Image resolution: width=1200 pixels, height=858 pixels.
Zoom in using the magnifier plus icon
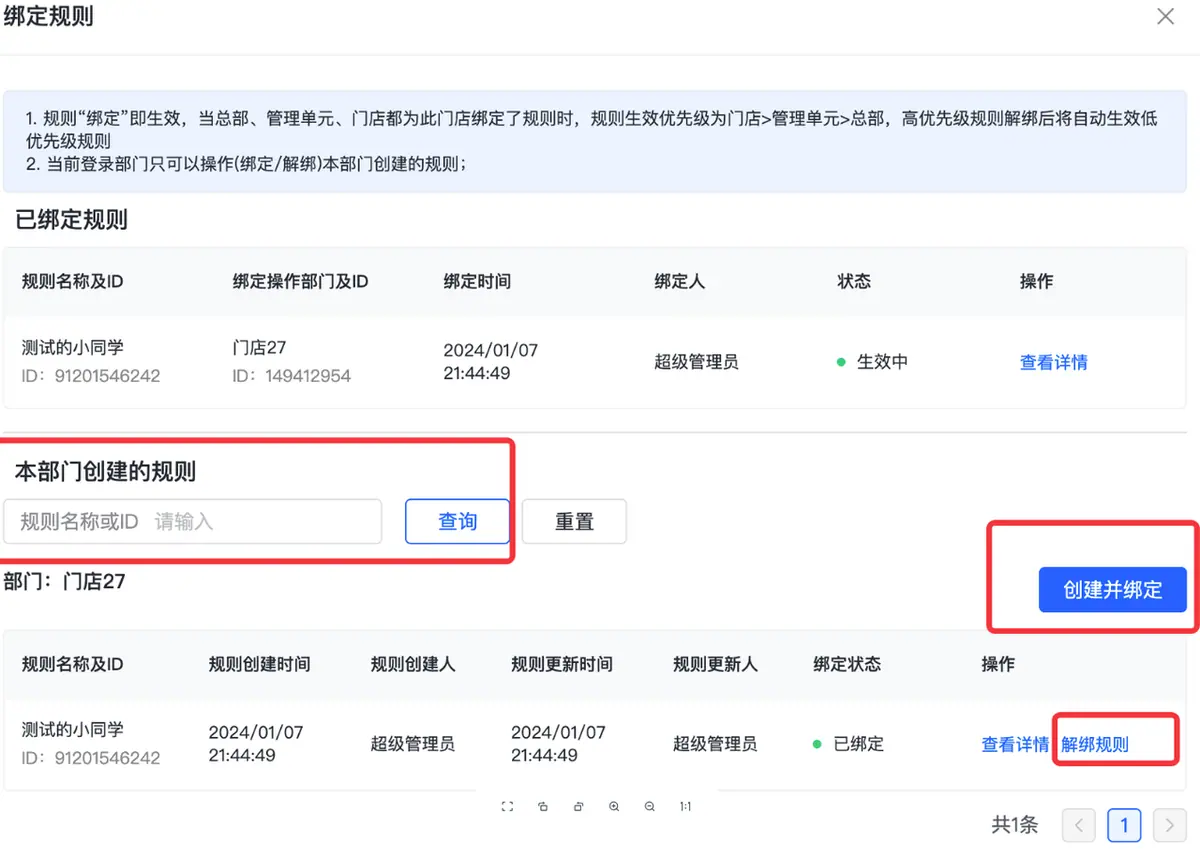tap(614, 807)
